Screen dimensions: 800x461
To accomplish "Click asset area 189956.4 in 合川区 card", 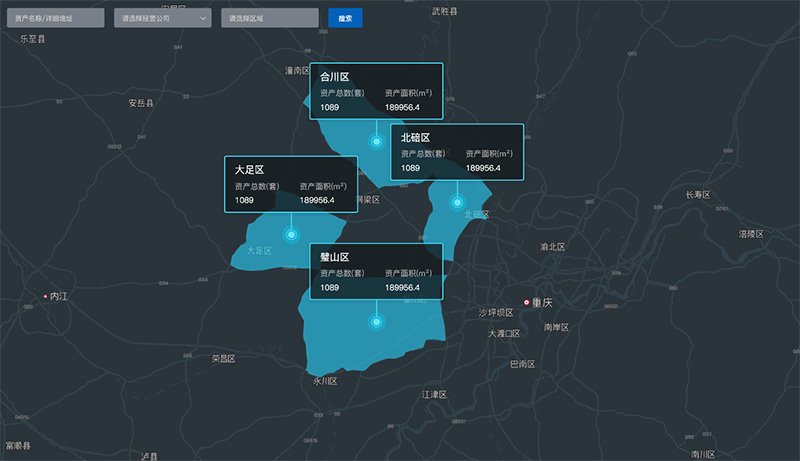I will click(402, 107).
